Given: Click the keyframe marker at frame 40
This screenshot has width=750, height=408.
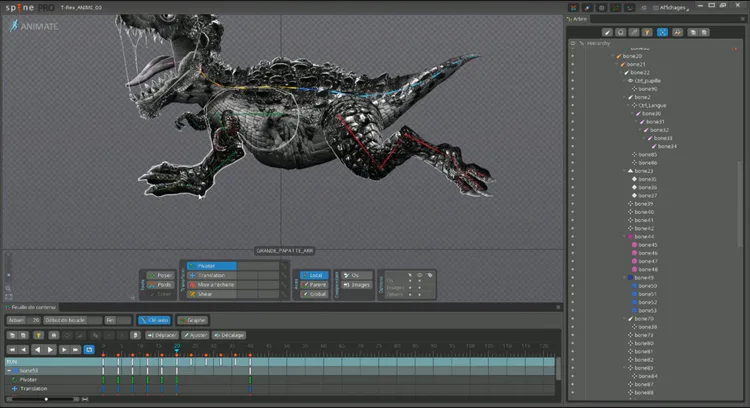Looking at the screenshot, I should (250, 355).
